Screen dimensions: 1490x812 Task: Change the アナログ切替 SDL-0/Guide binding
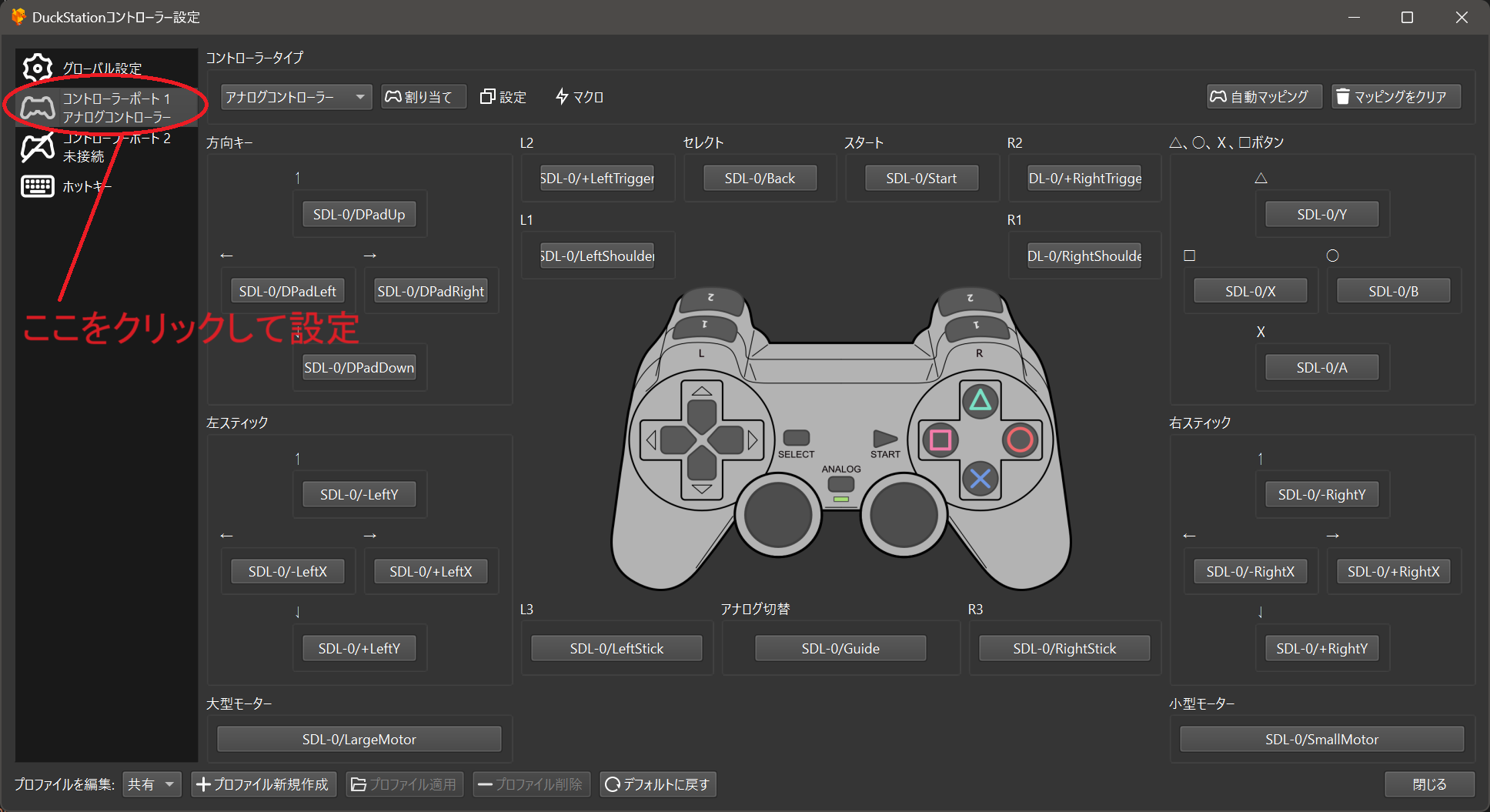(x=840, y=648)
